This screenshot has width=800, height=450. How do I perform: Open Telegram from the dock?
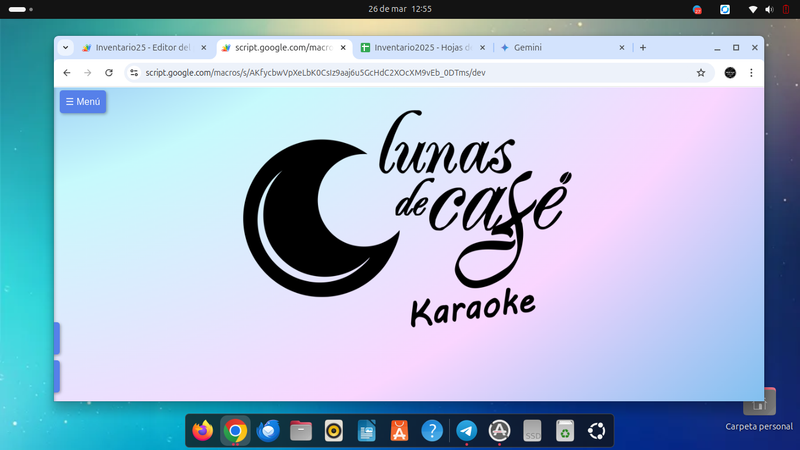point(466,431)
